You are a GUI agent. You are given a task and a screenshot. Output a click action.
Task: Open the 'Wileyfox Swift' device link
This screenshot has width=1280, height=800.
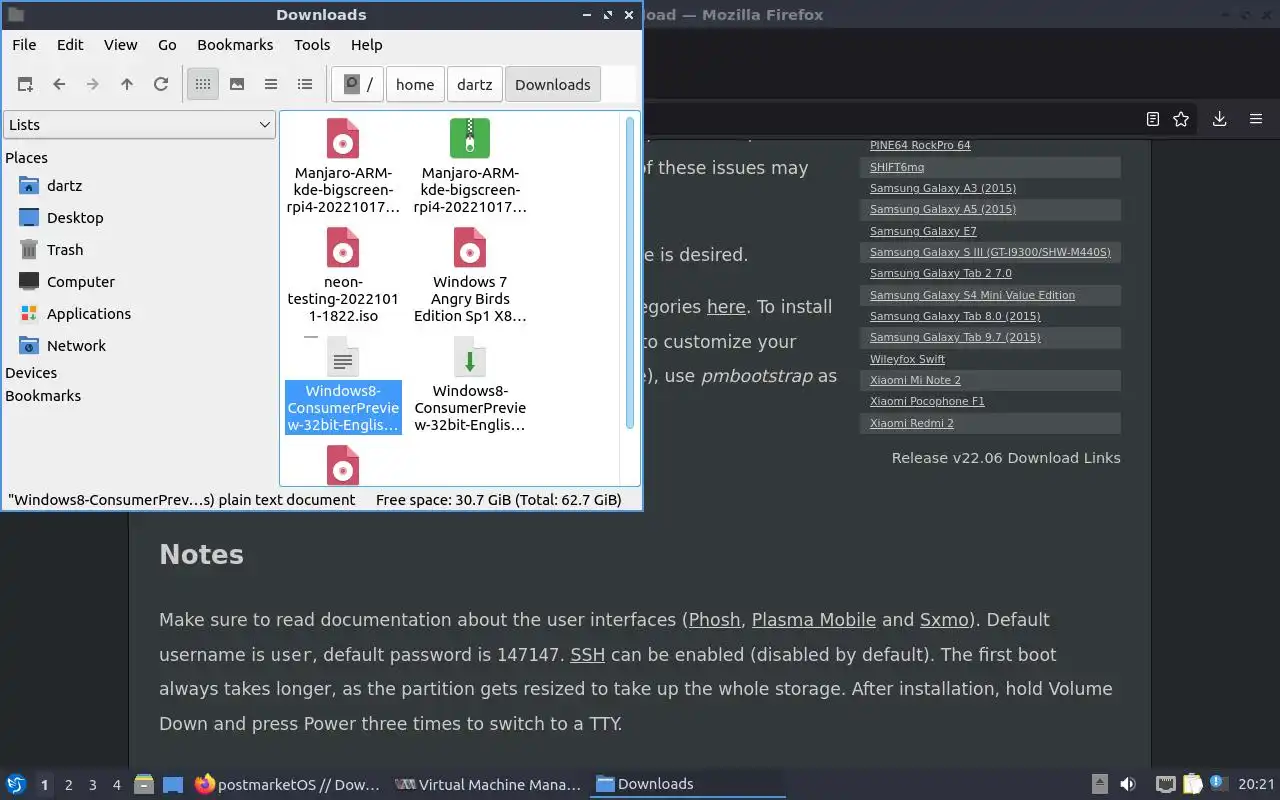click(907, 360)
